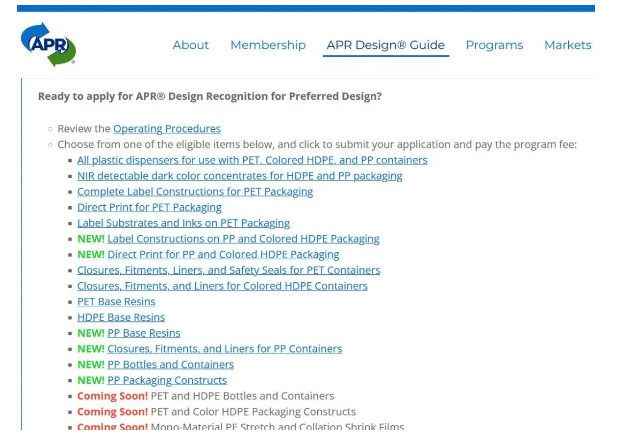Click the 'NEW!' label before PP Base Resins

(91, 333)
